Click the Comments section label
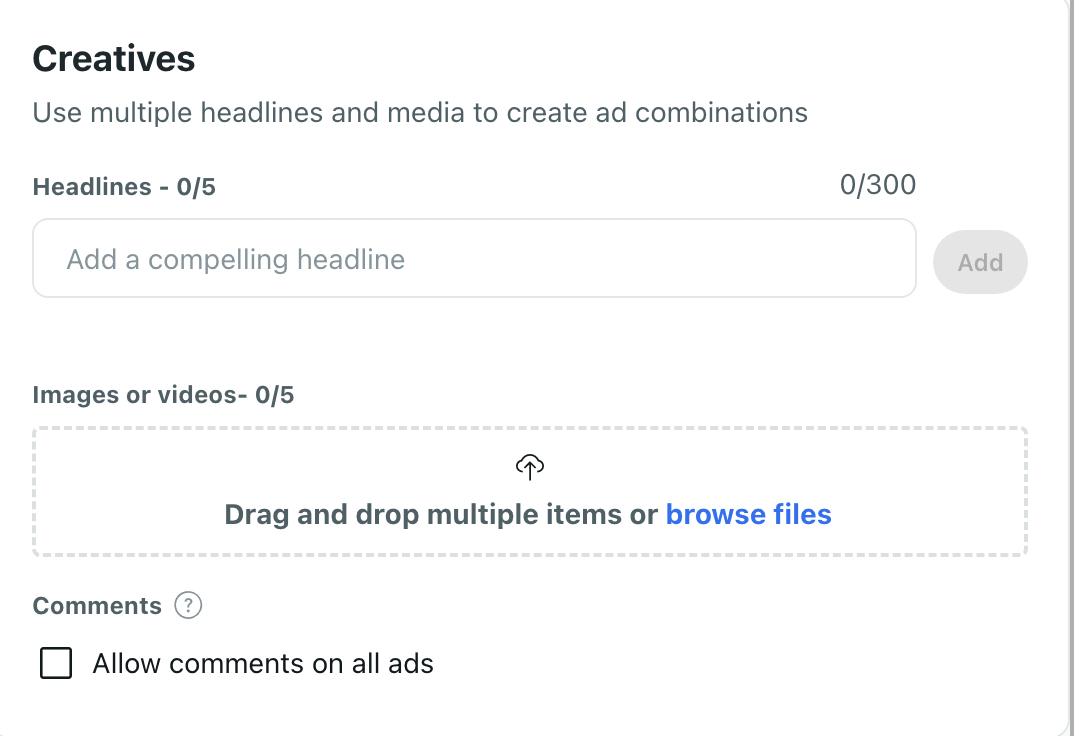 click(97, 606)
